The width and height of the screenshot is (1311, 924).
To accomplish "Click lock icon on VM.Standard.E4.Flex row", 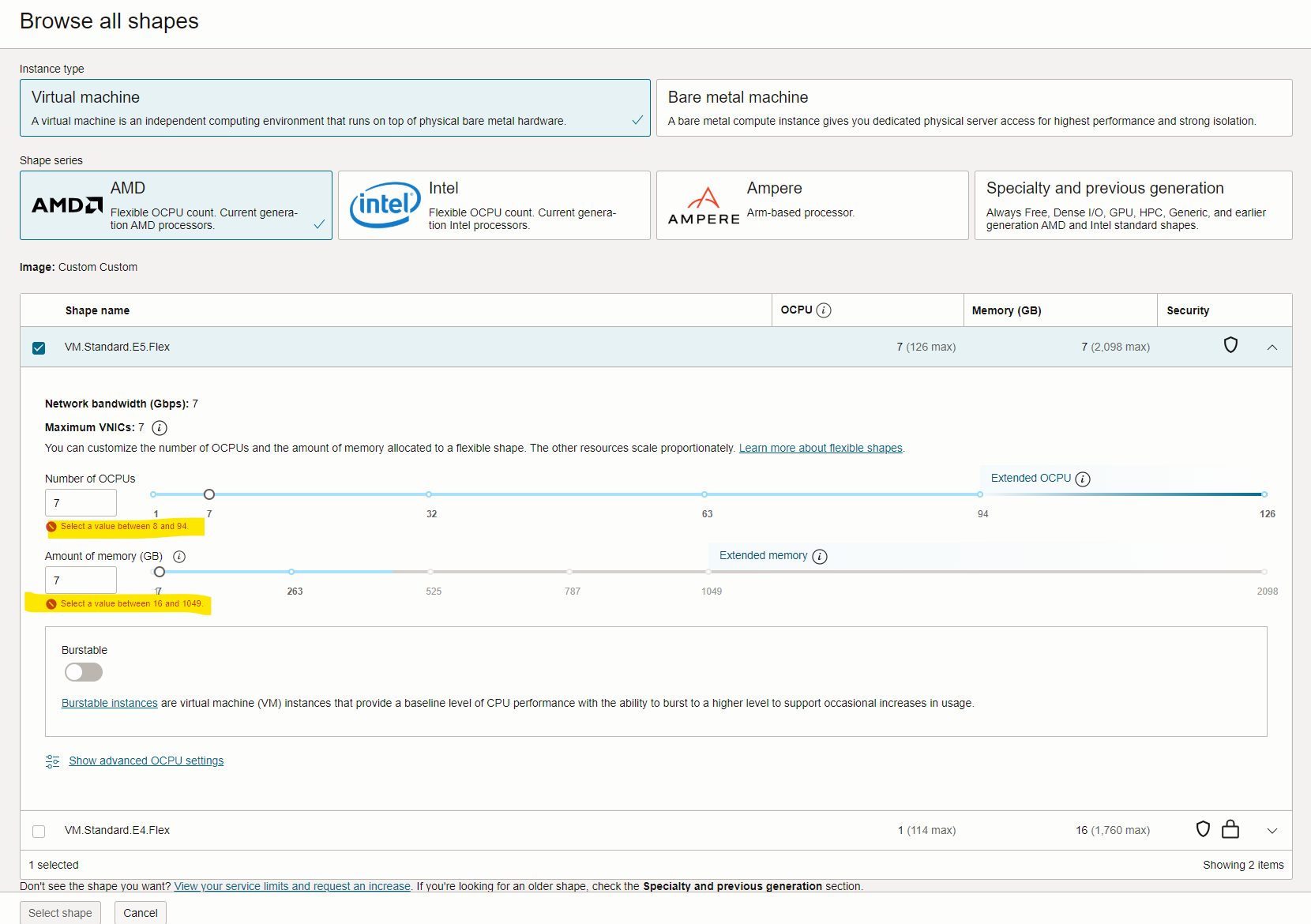I will (1230, 829).
